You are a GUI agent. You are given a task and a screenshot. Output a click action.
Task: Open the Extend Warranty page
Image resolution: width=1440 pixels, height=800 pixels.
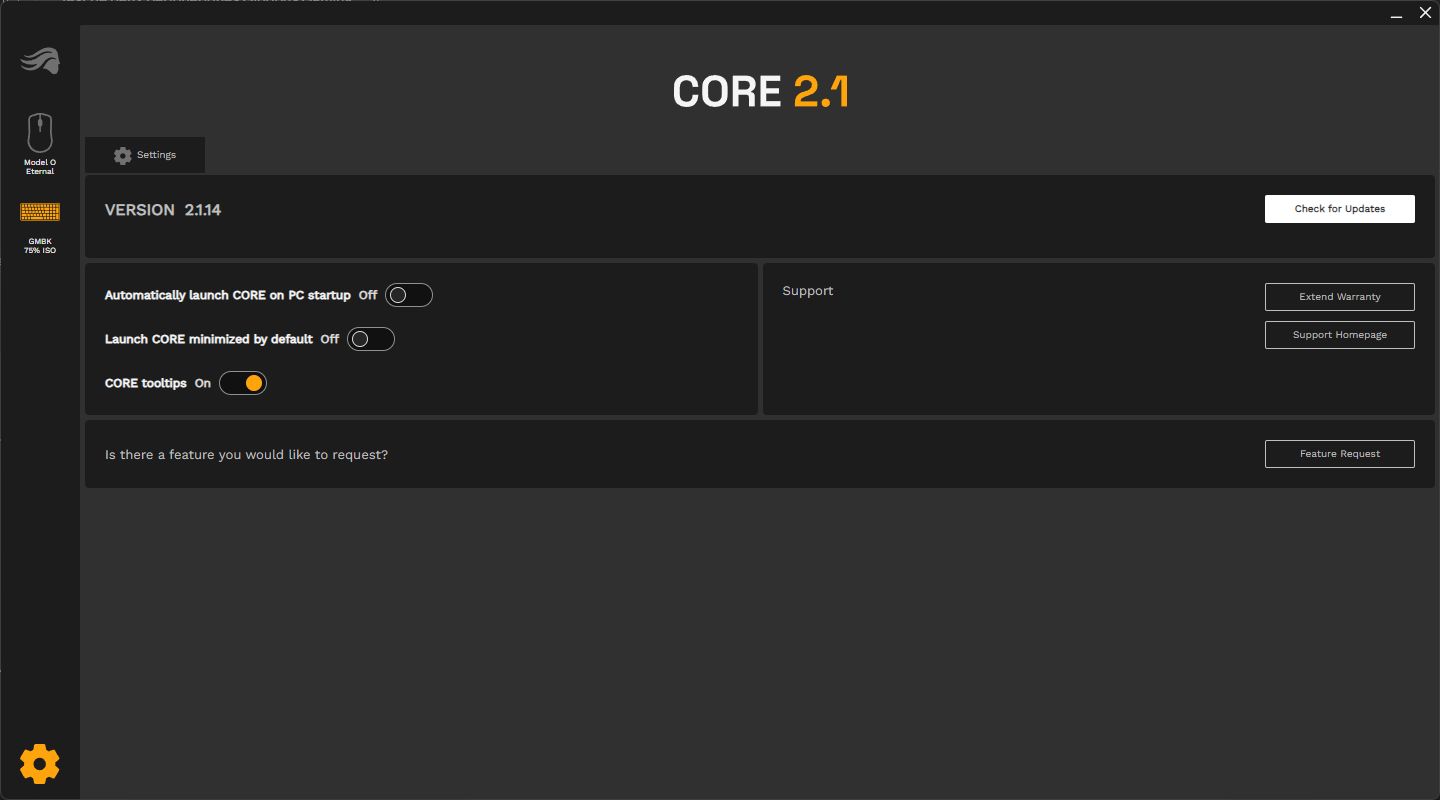coord(1340,297)
